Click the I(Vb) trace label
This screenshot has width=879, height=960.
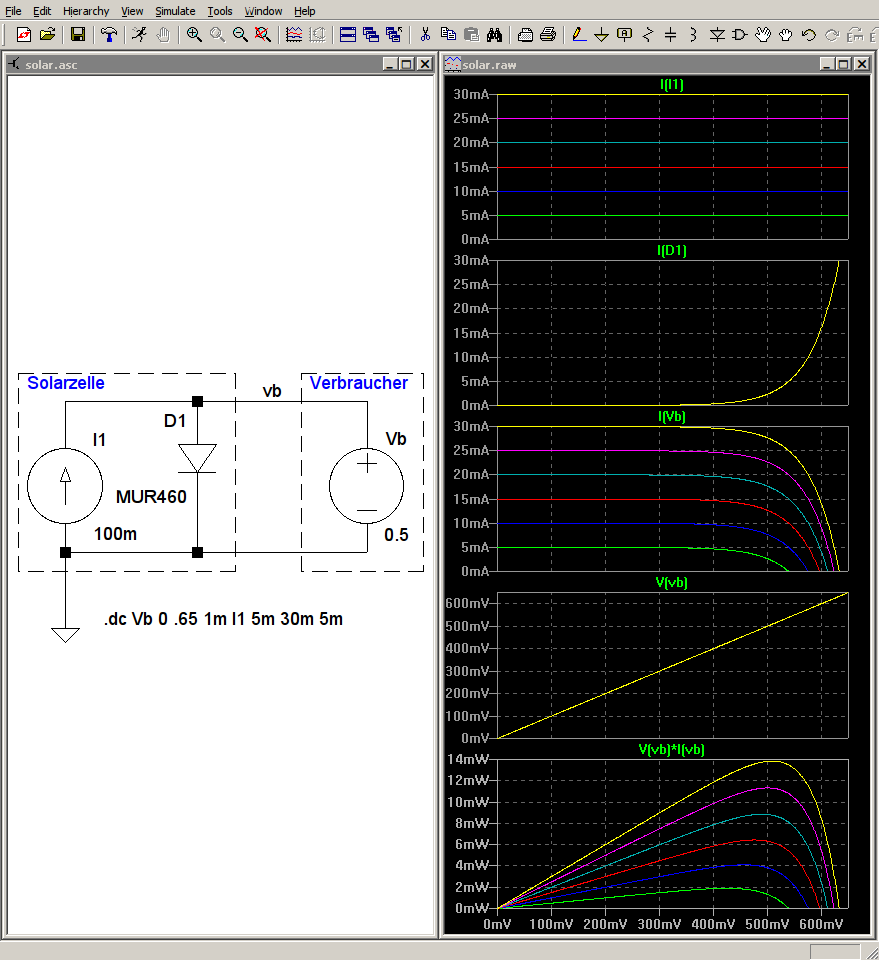[x=671, y=416]
